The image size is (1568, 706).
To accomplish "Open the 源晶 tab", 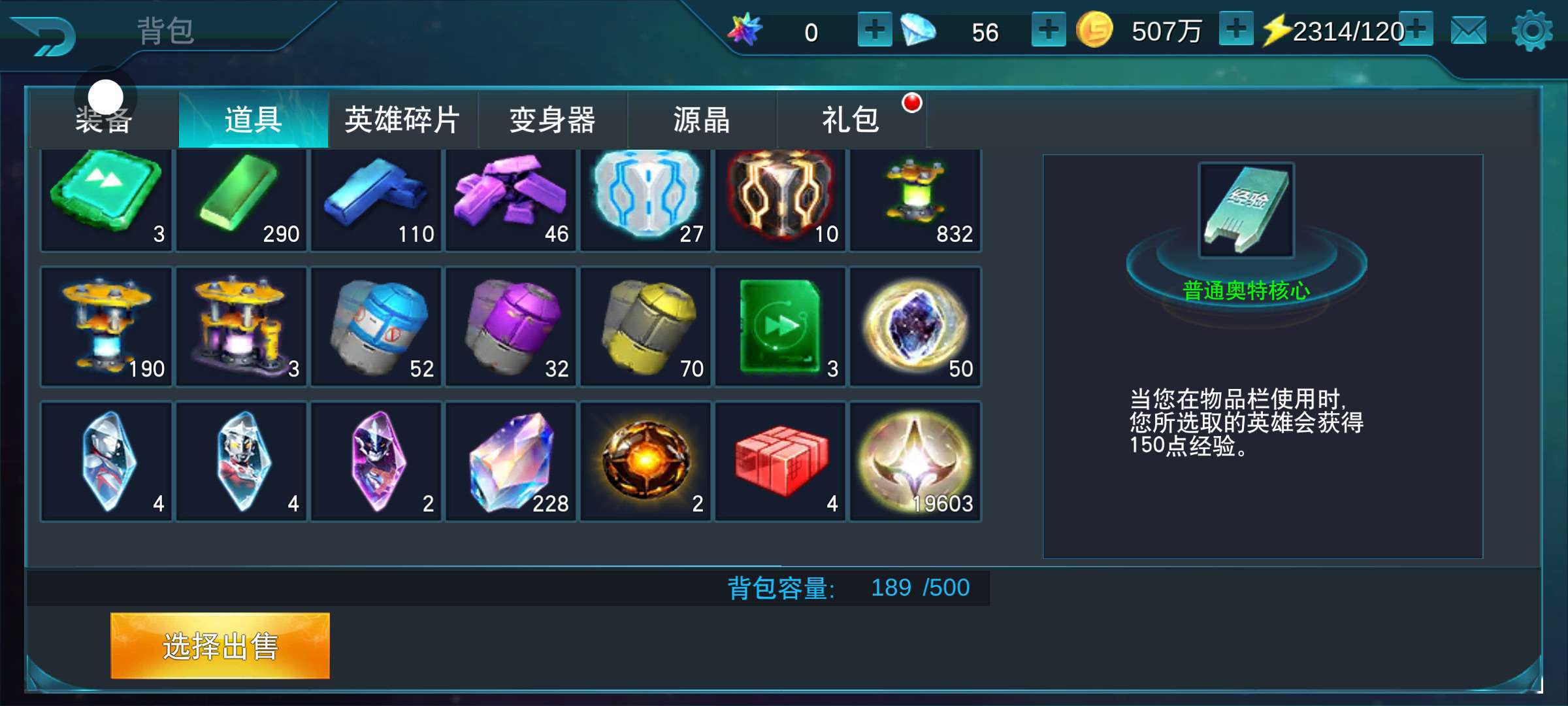I will (x=702, y=120).
